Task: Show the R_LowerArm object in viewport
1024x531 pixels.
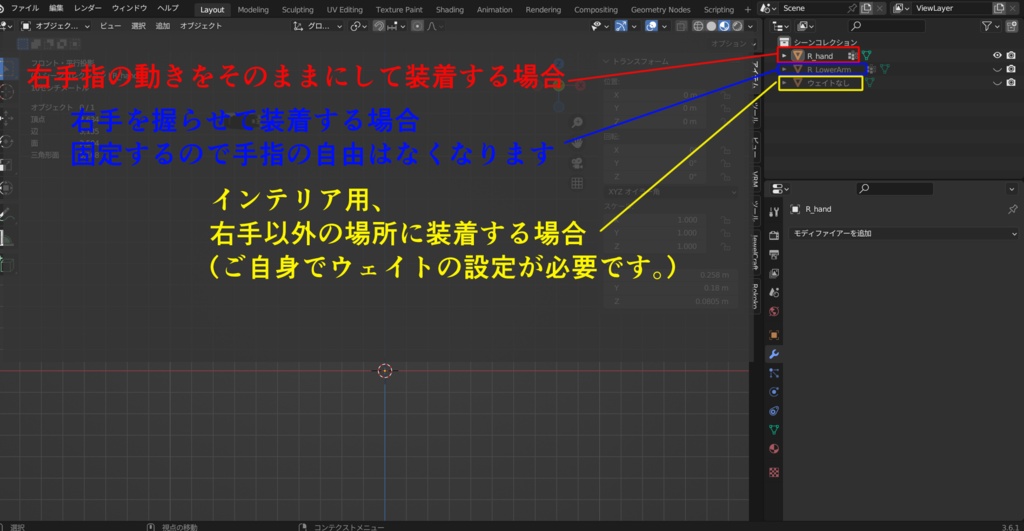Action: pos(997,69)
